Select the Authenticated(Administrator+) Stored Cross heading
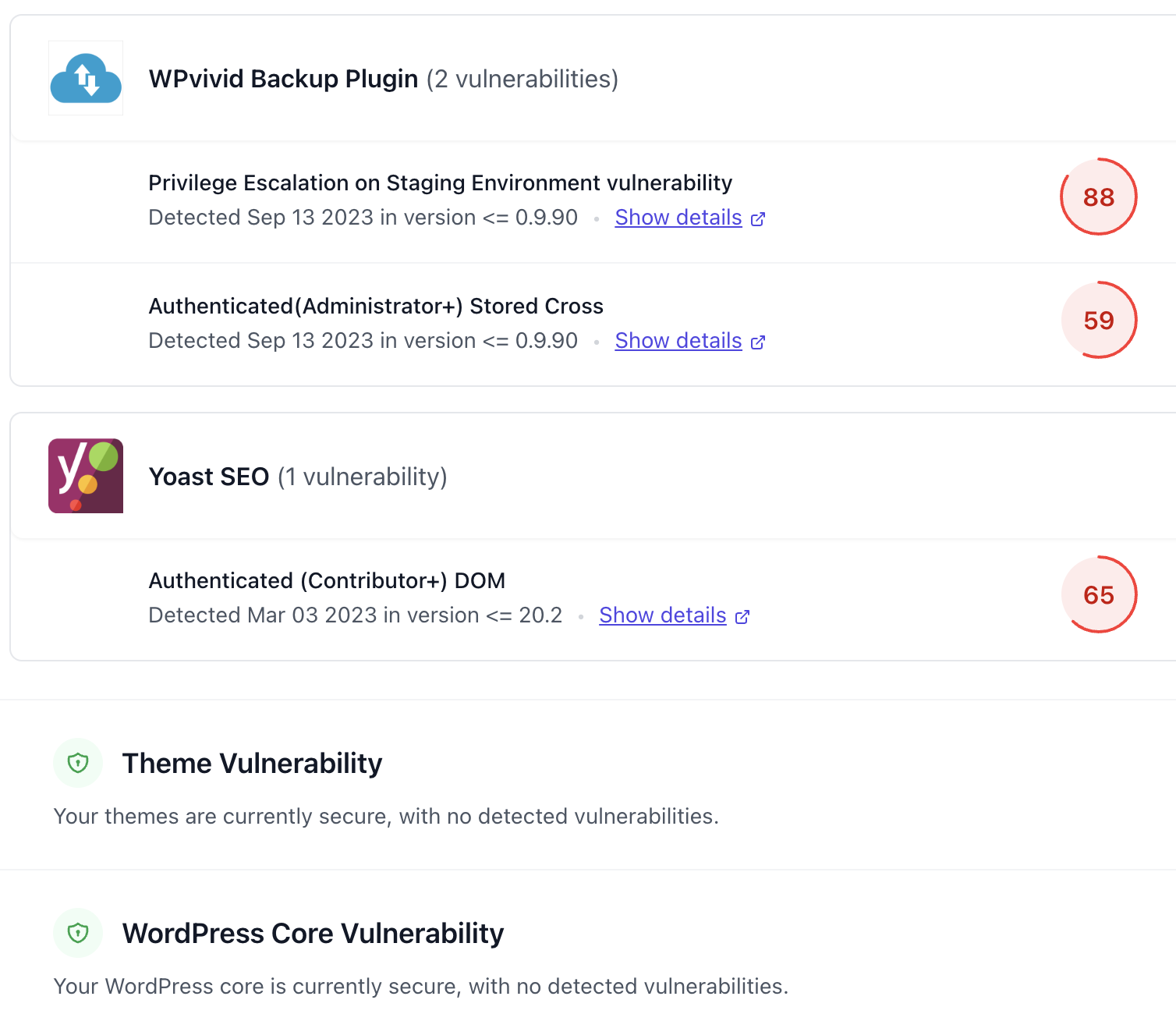The image size is (1176, 1014). click(376, 306)
